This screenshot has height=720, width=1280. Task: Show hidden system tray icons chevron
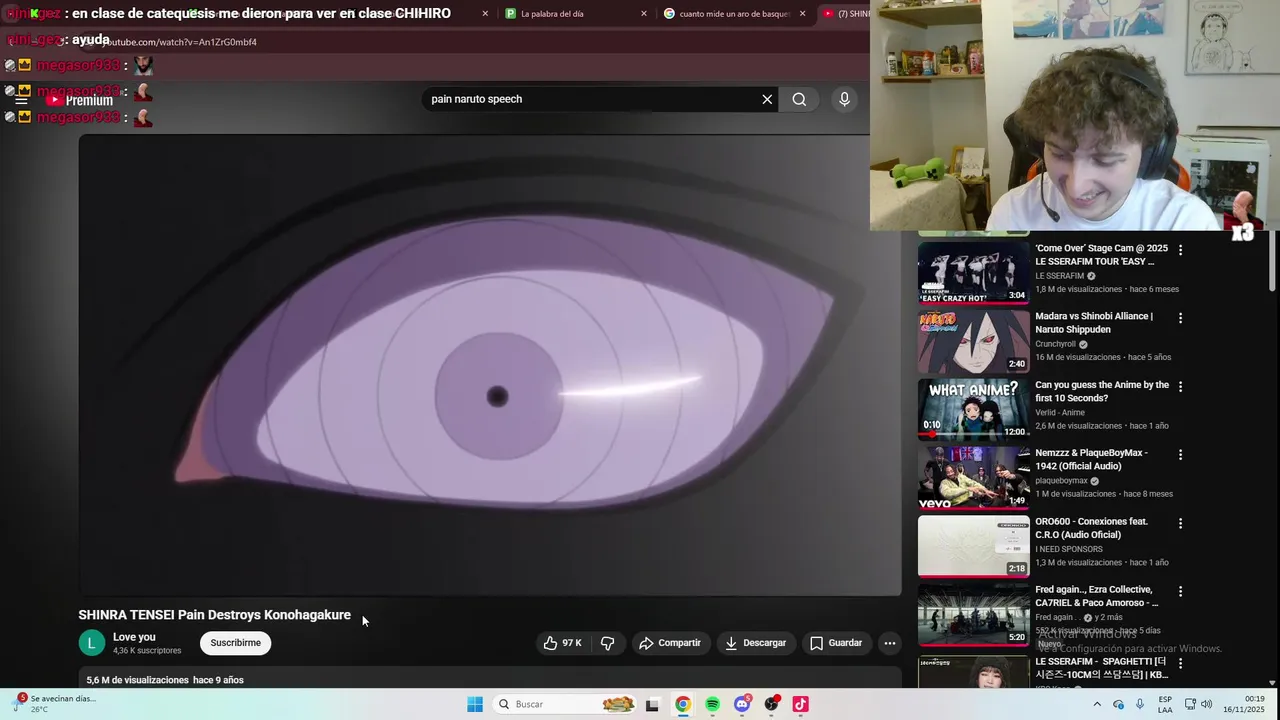[x=1097, y=704]
